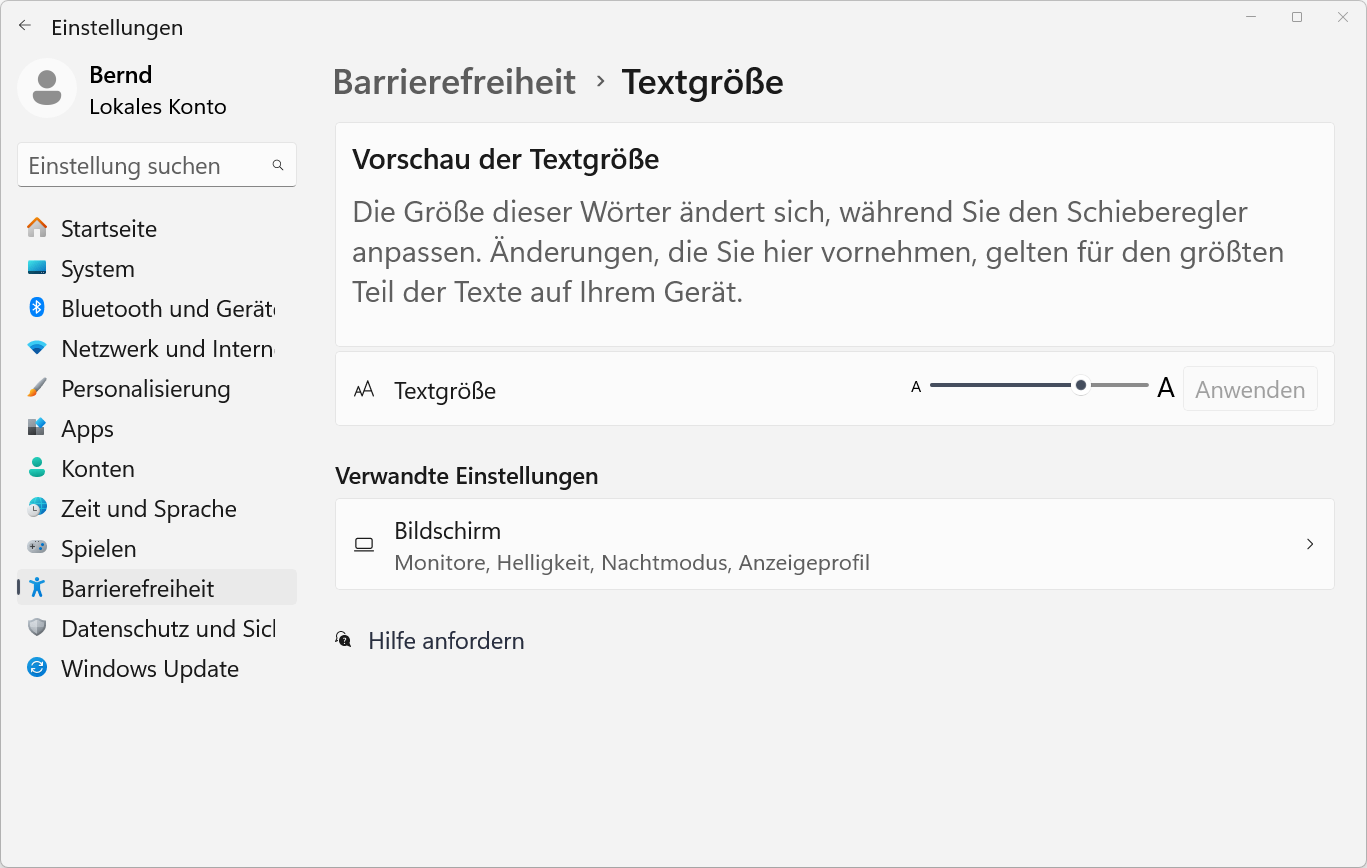Image resolution: width=1367 pixels, height=868 pixels.
Task: Expand Bildschirm settings via chevron
Action: coord(1310,544)
